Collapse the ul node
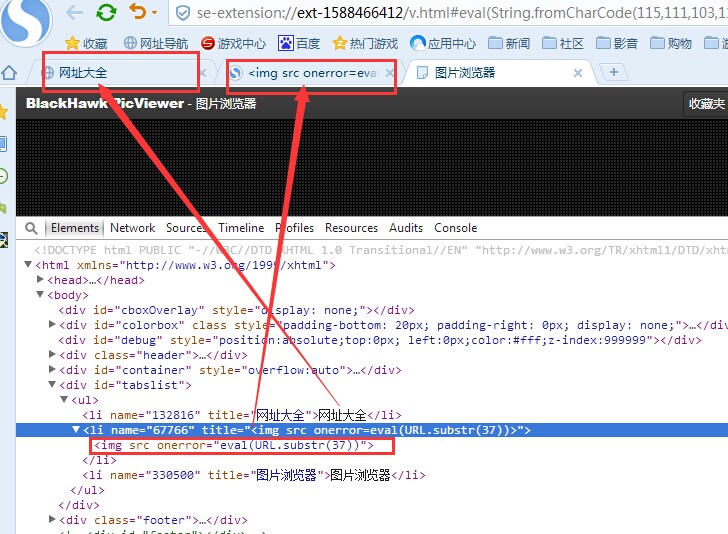Image resolution: width=728 pixels, height=534 pixels. tap(65, 399)
